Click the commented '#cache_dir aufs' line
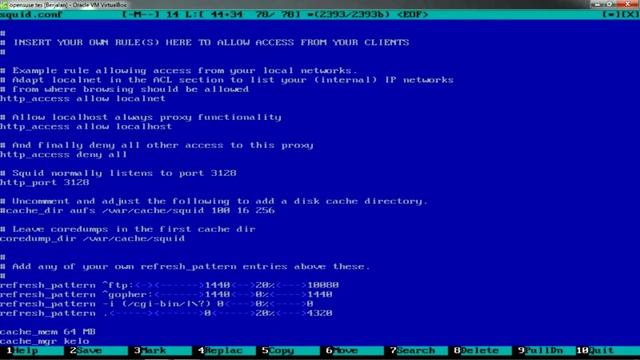640x360 pixels. click(x=138, y=211)
